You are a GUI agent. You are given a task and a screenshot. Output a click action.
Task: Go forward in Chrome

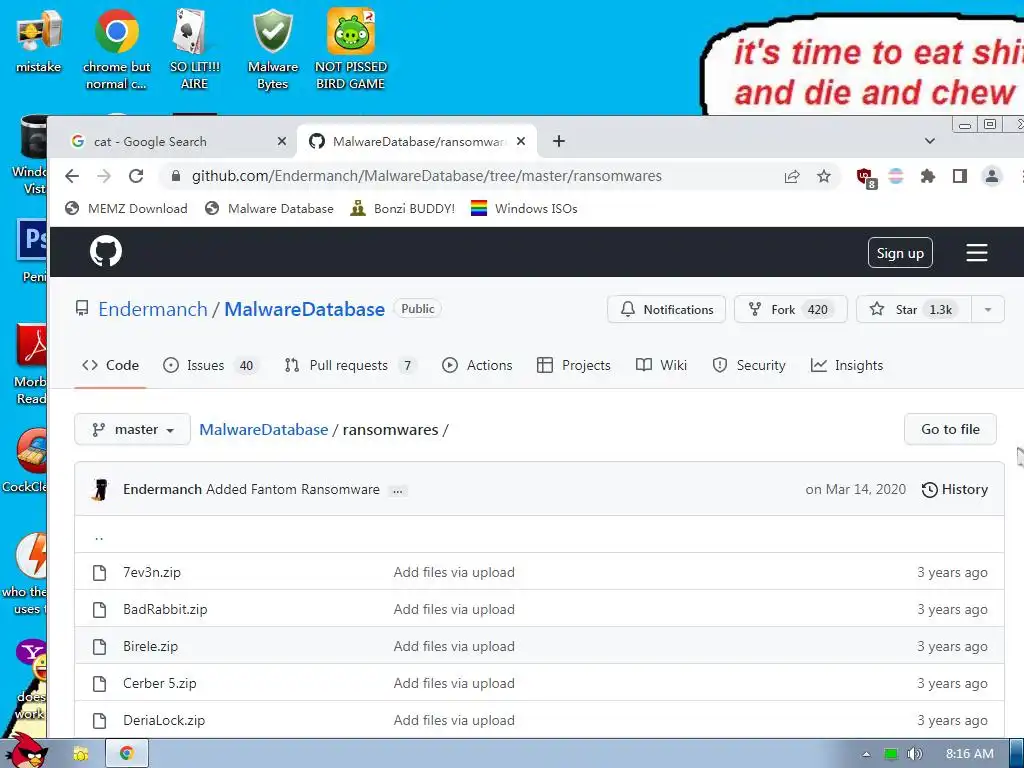tap(104, 176)
